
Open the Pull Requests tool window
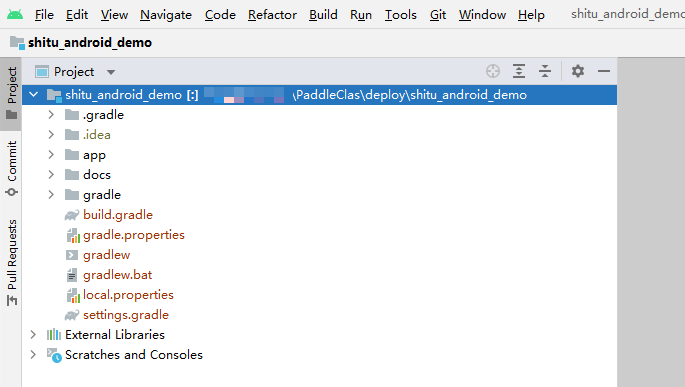point(11,262)
